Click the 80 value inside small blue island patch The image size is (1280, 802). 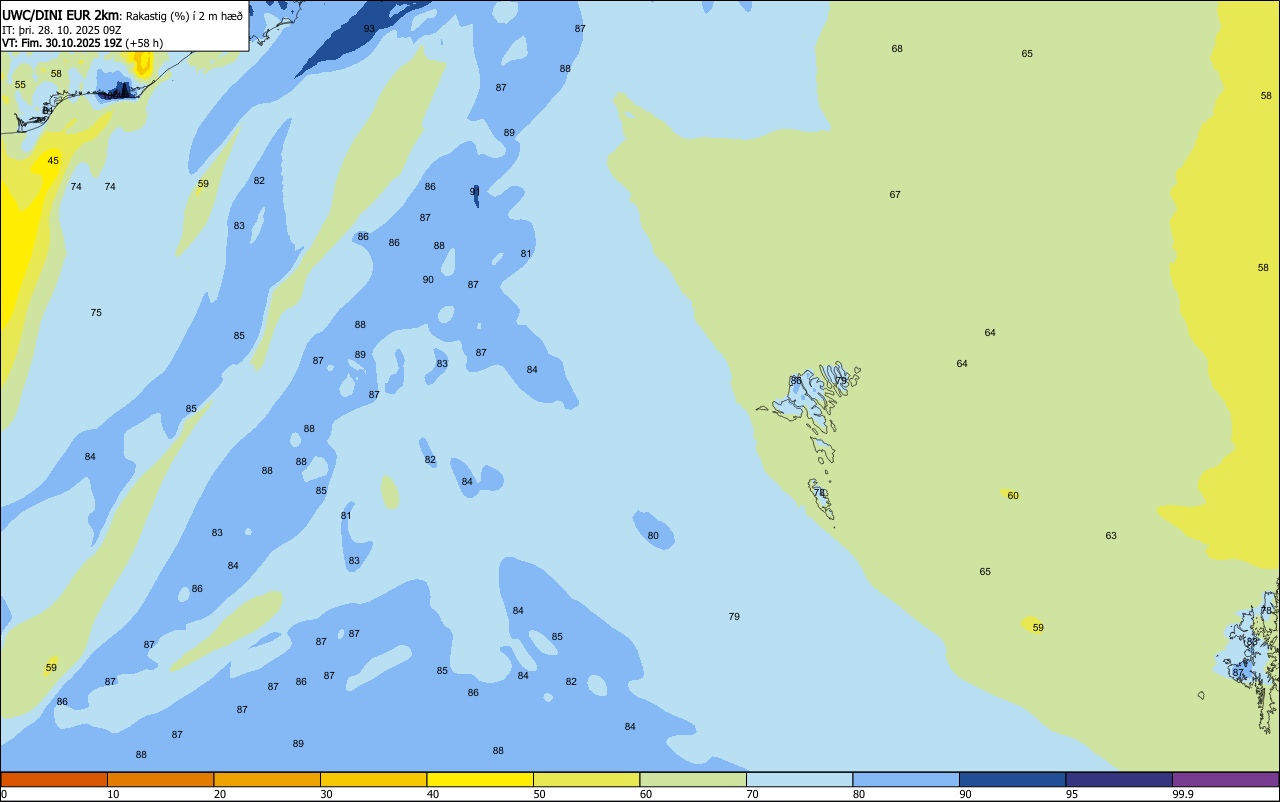click(x=653, y=536)
